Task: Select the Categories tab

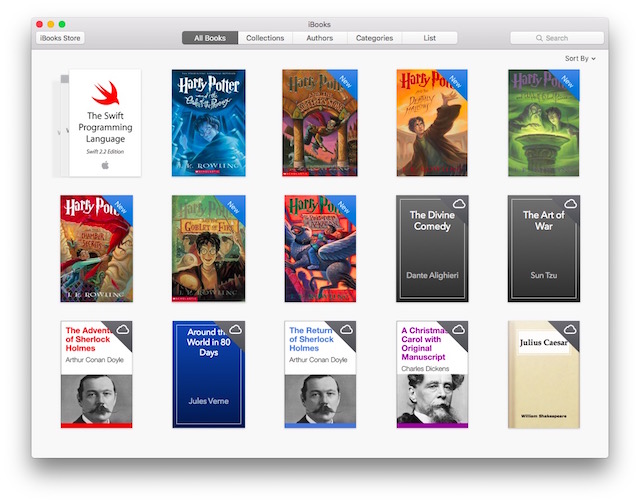Action: 374,38
